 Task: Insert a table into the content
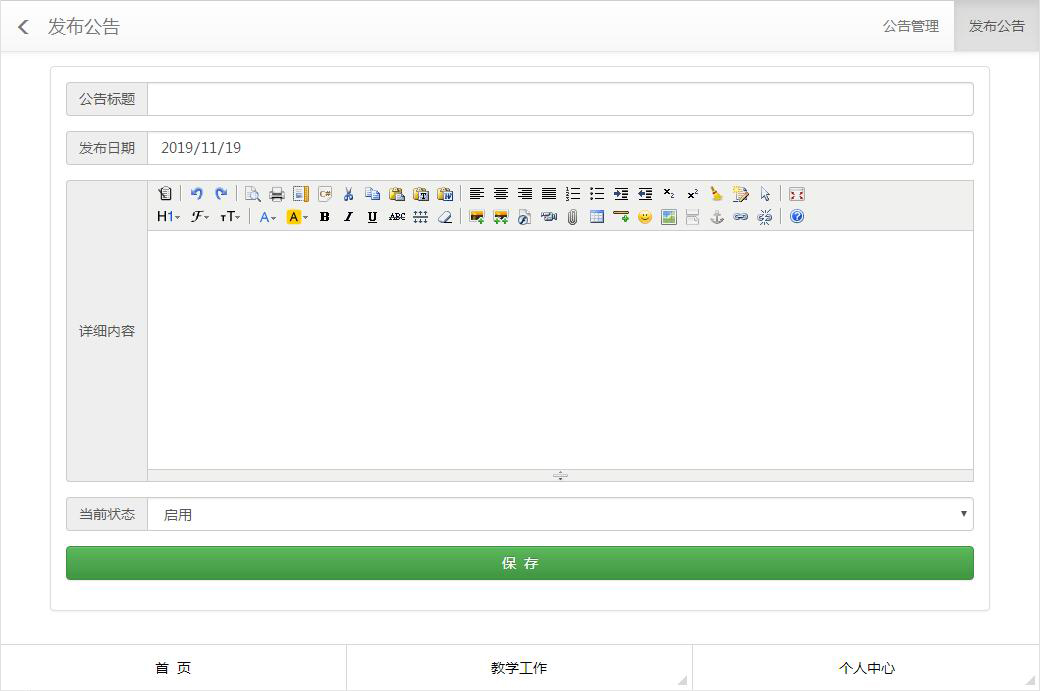click(597, 217)
